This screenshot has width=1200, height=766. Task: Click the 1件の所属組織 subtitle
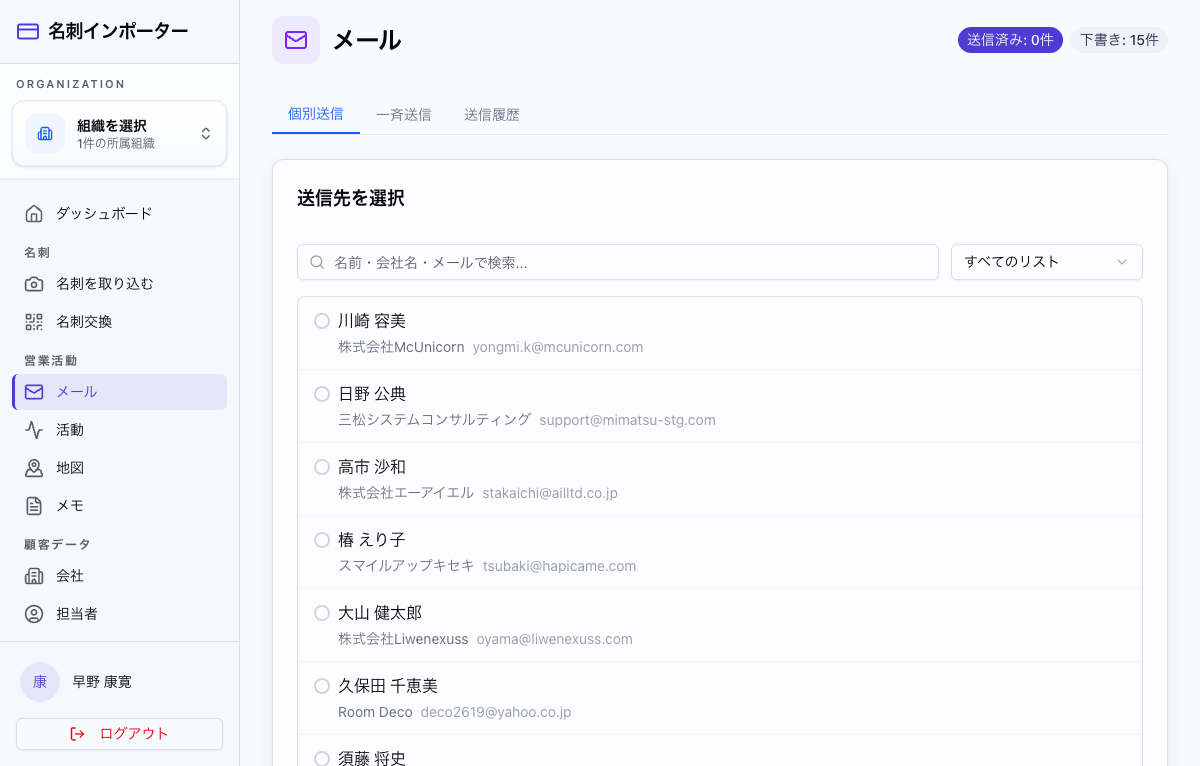pyautogui.click(x=116, y=144)
